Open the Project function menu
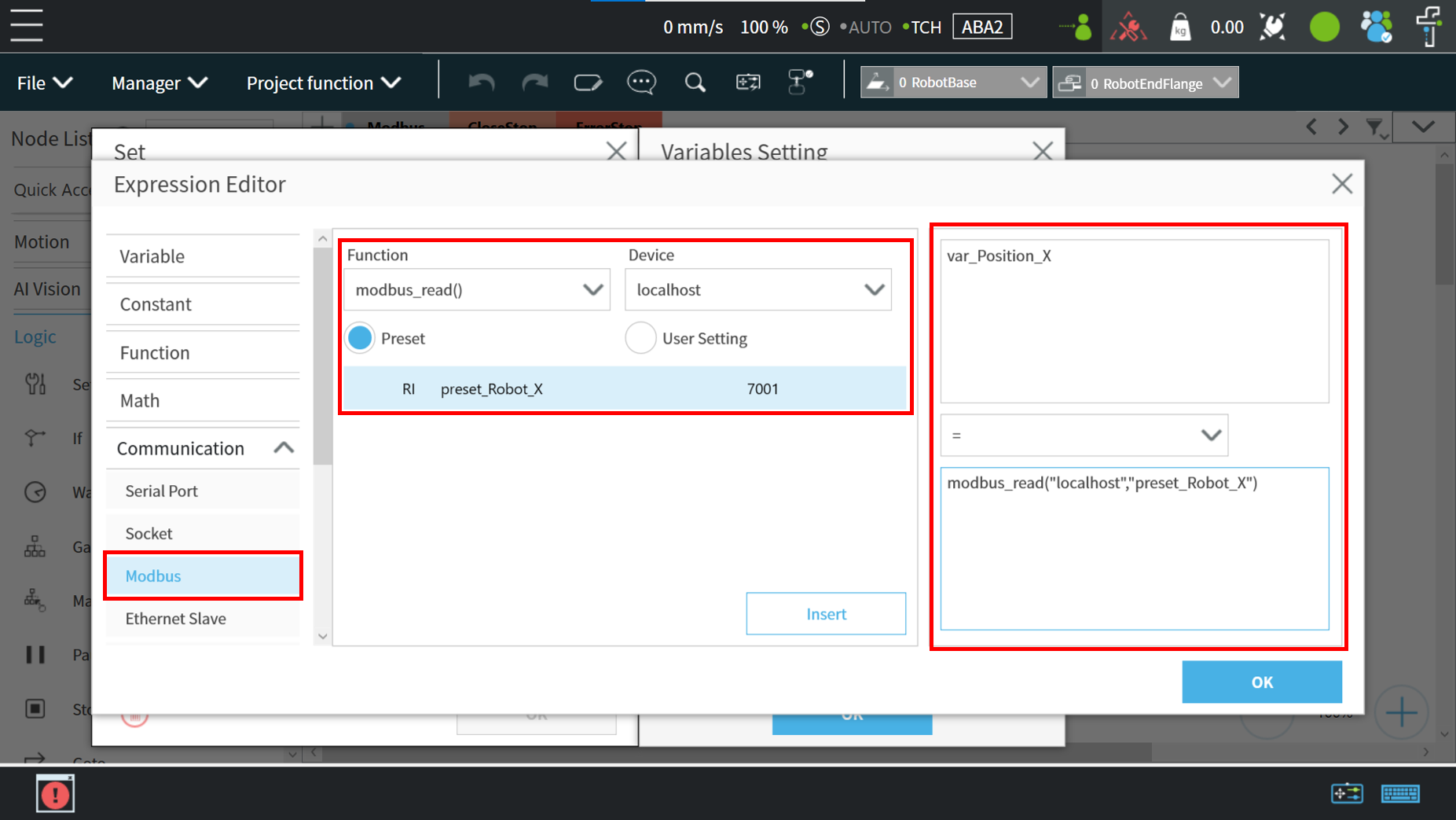The width and height of the screenshot is (1456, 820). (x=323, y=83)
